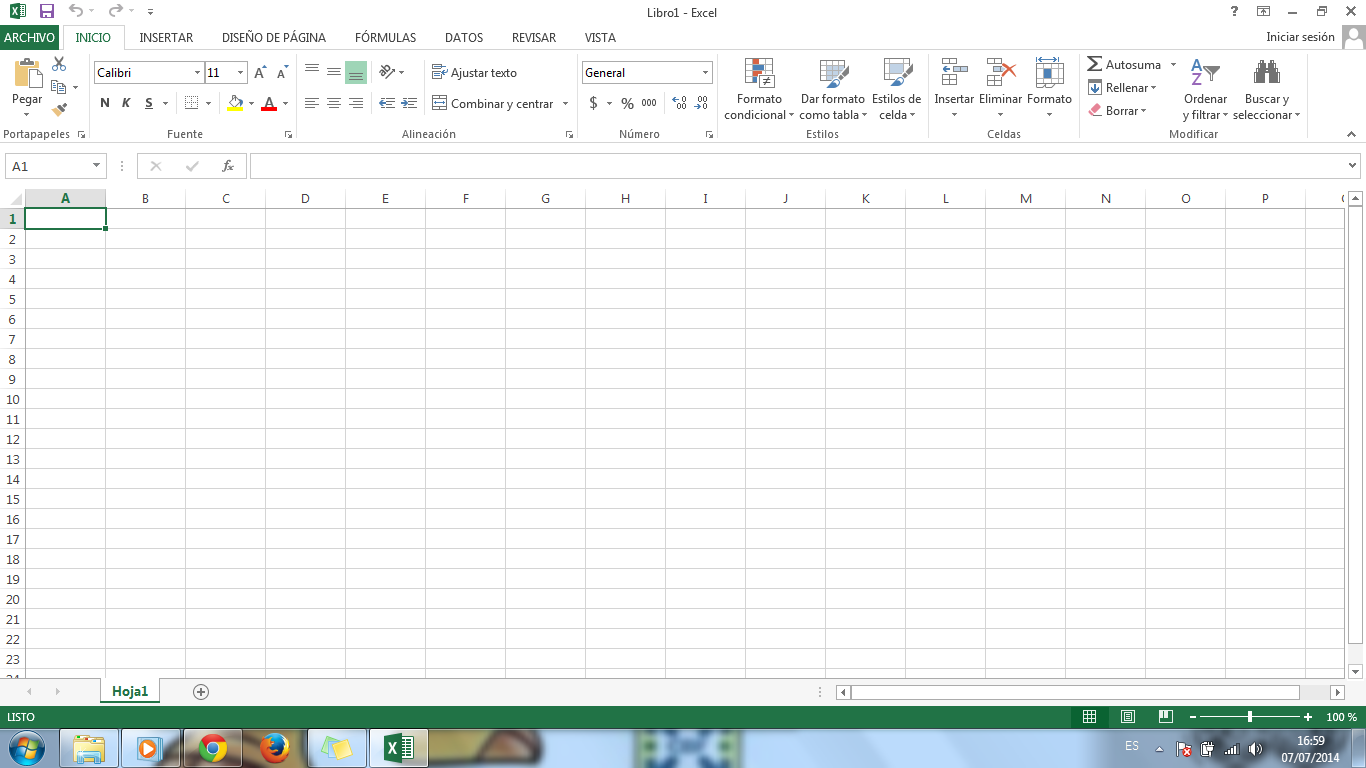Open the Calibri font dropdown
The width and height of the screenshot is (1366, 768).
point(196,72)
